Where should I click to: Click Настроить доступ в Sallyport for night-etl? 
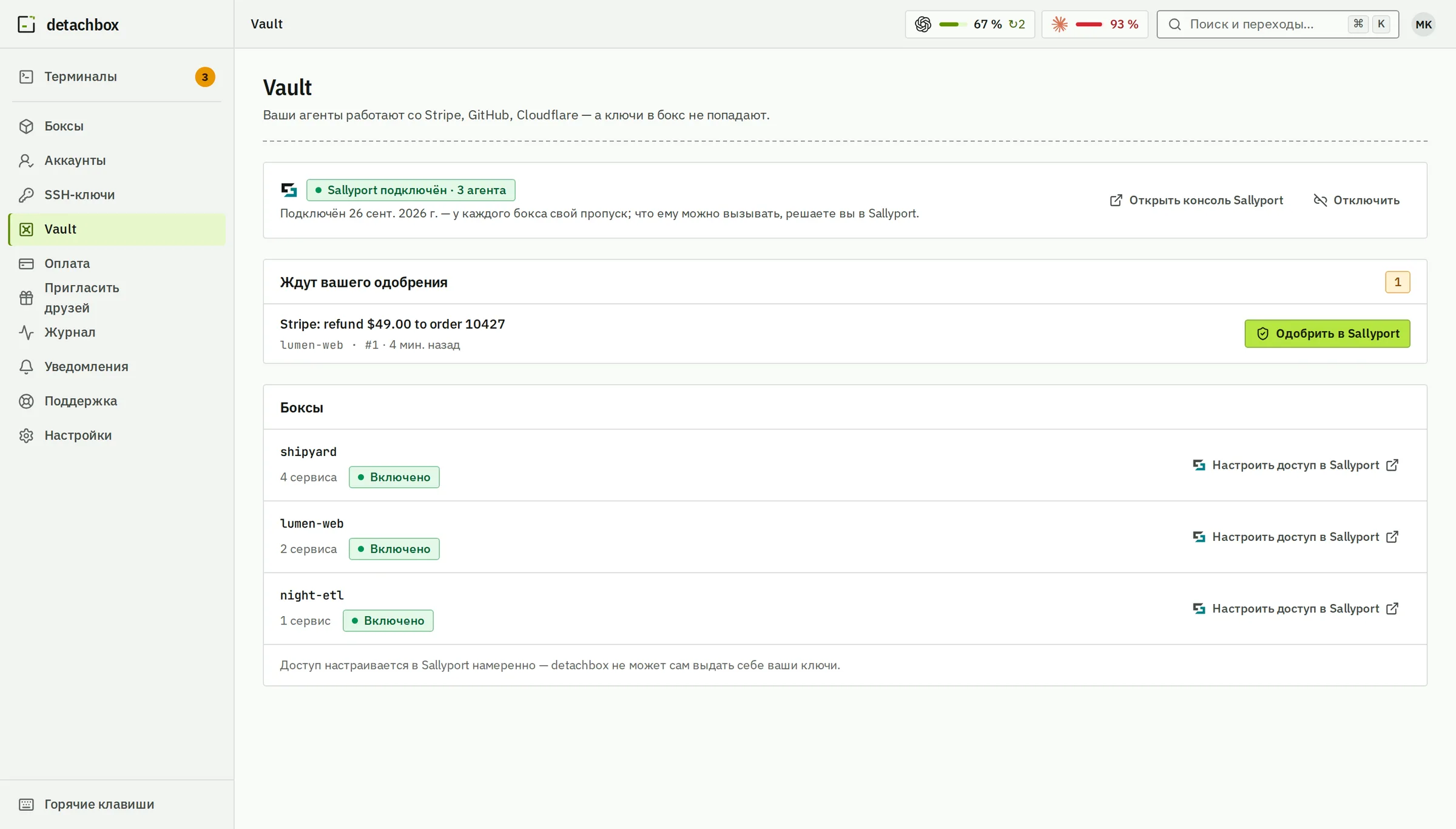tap(1295, 608)
